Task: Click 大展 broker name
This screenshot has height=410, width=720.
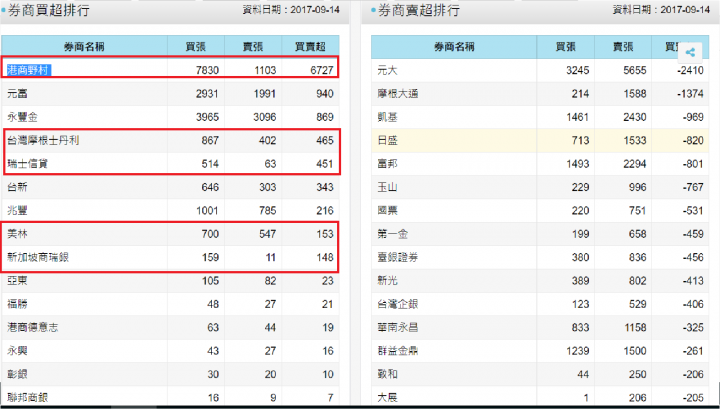Action: click(388, 398)
